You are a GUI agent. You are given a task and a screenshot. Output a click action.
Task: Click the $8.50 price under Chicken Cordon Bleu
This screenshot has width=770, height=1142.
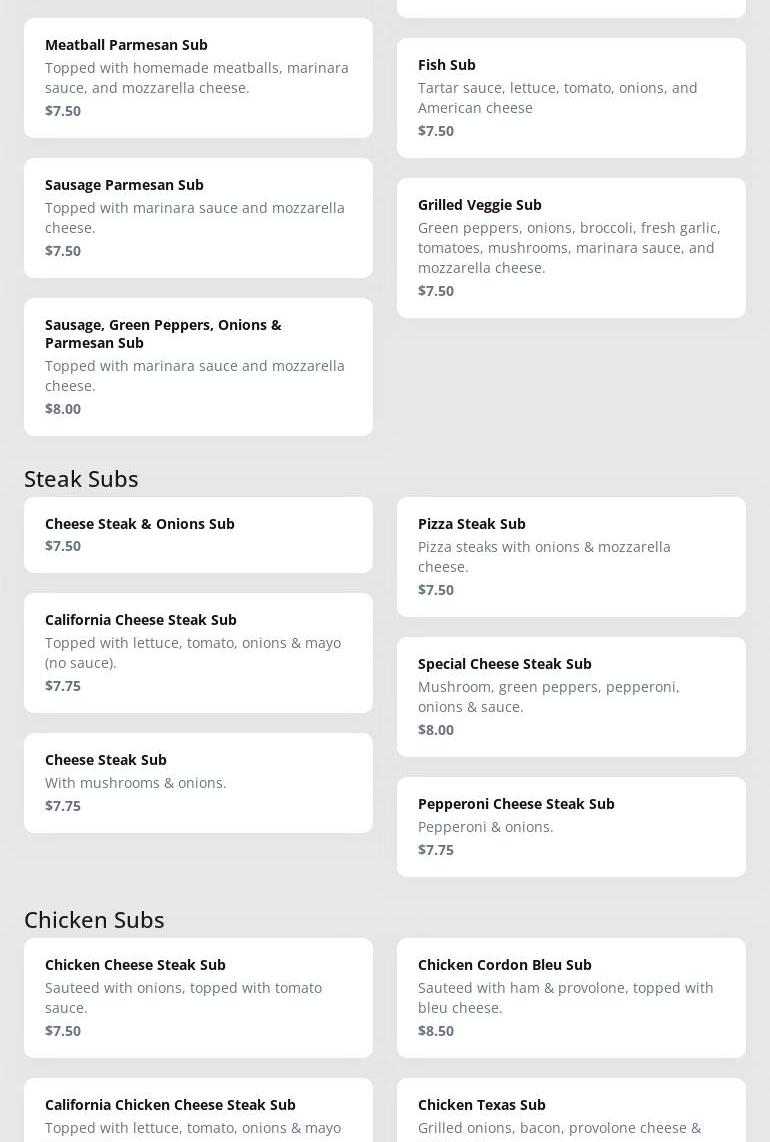pos(436,1031)
